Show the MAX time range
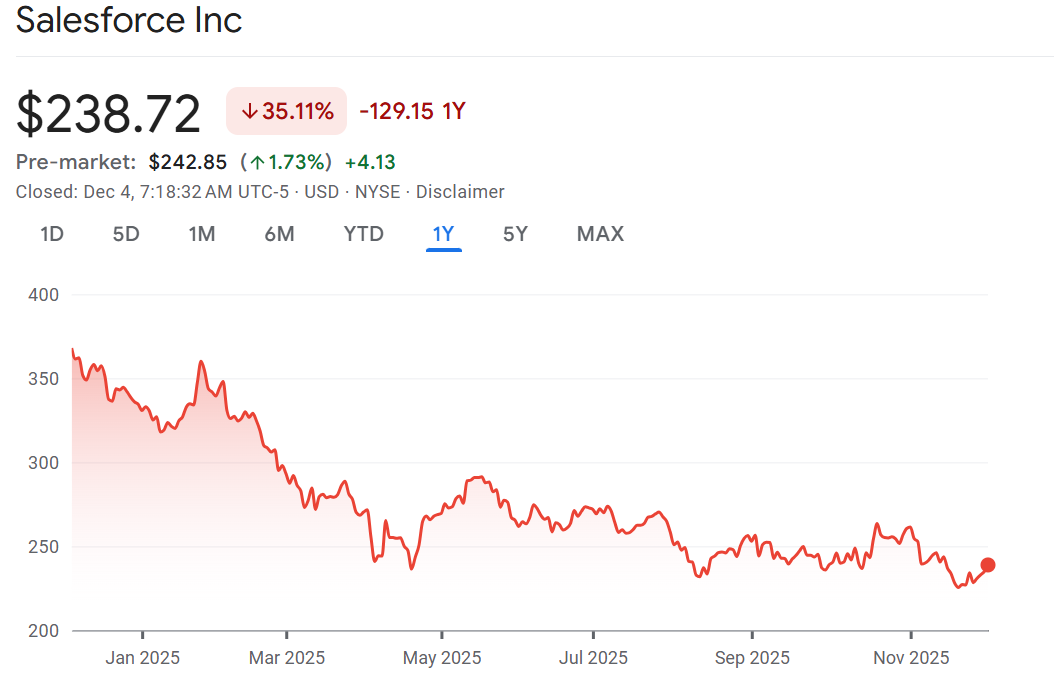1054x694 pixels. pos(600,234)
